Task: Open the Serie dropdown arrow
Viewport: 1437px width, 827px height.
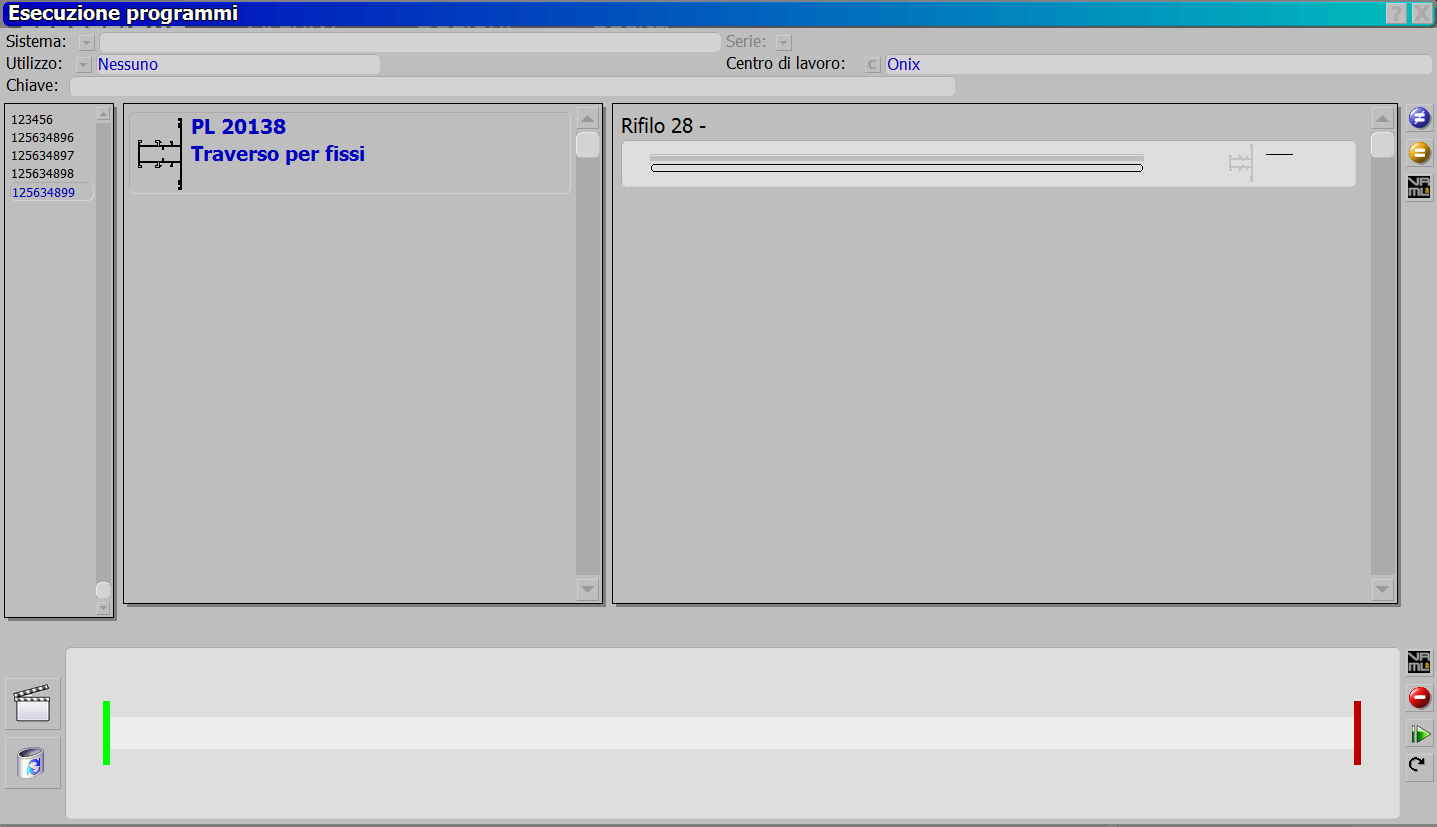Action: (x=784, y=42)
